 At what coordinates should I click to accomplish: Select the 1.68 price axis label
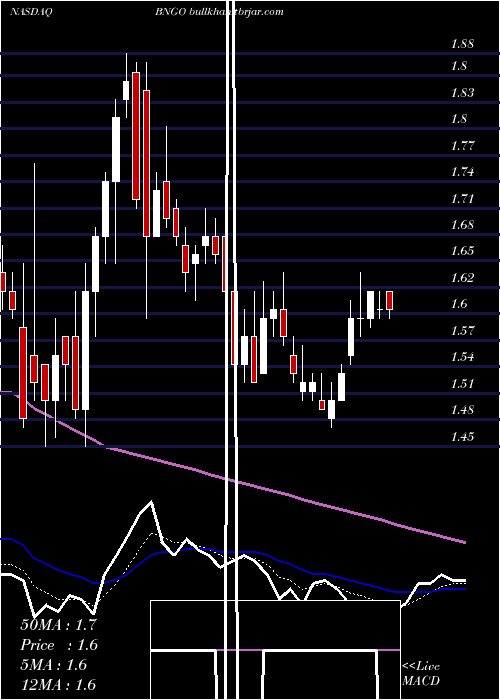(462, 225)
